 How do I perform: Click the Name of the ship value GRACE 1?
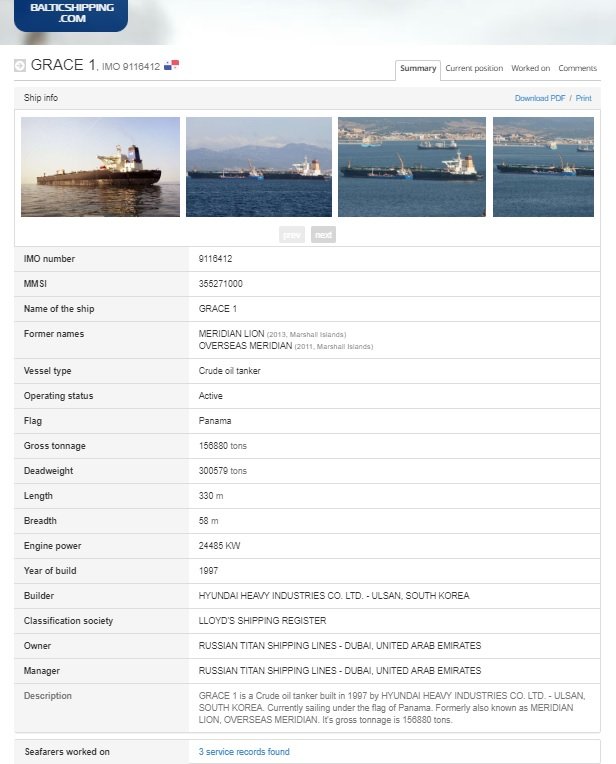tap(217, 309)
